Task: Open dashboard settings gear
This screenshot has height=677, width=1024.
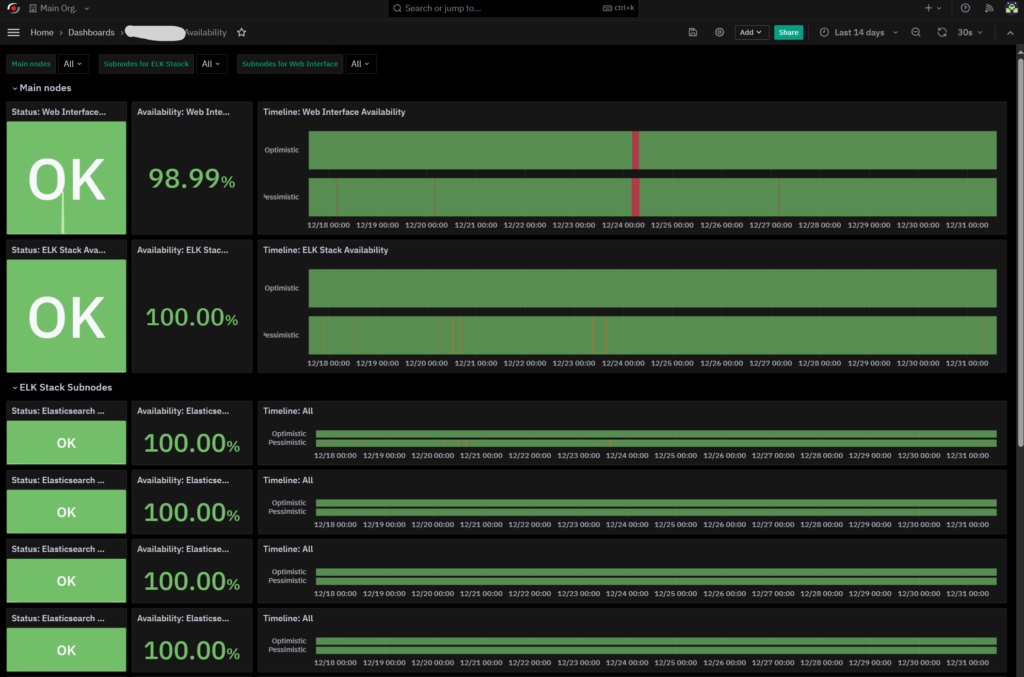Action: [719, 33]
